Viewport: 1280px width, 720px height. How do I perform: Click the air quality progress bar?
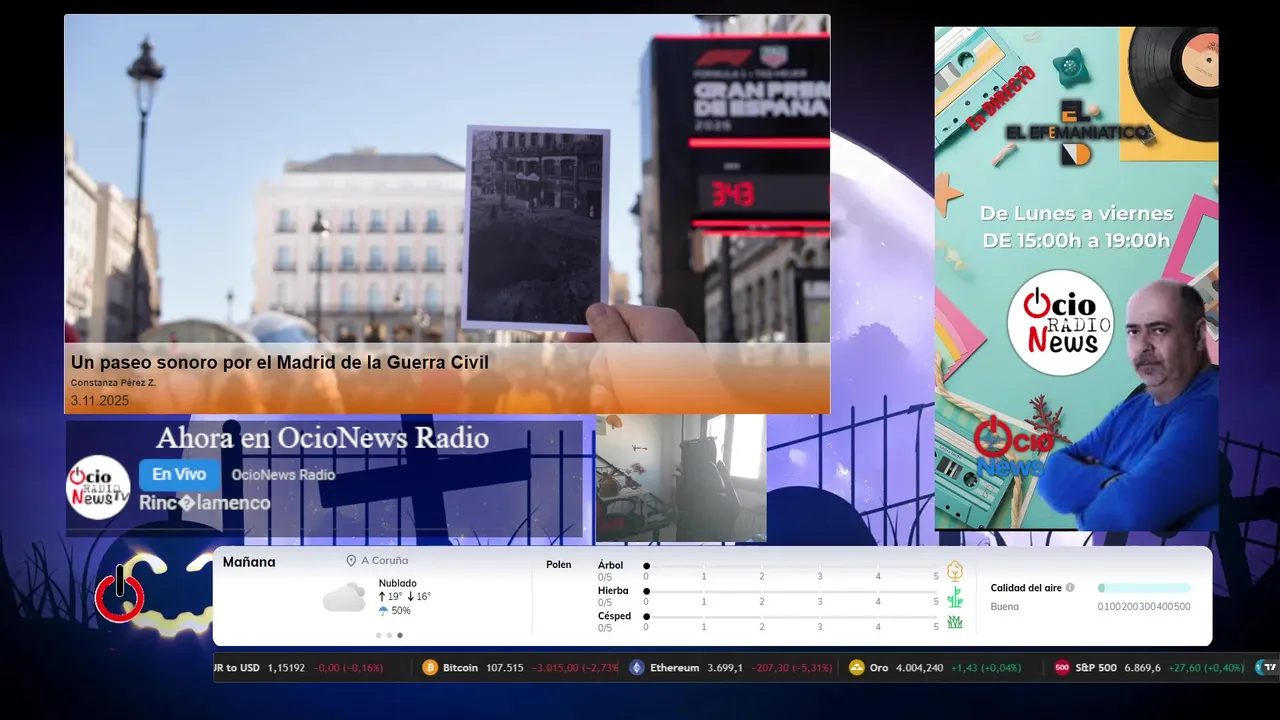(1144, 588)
